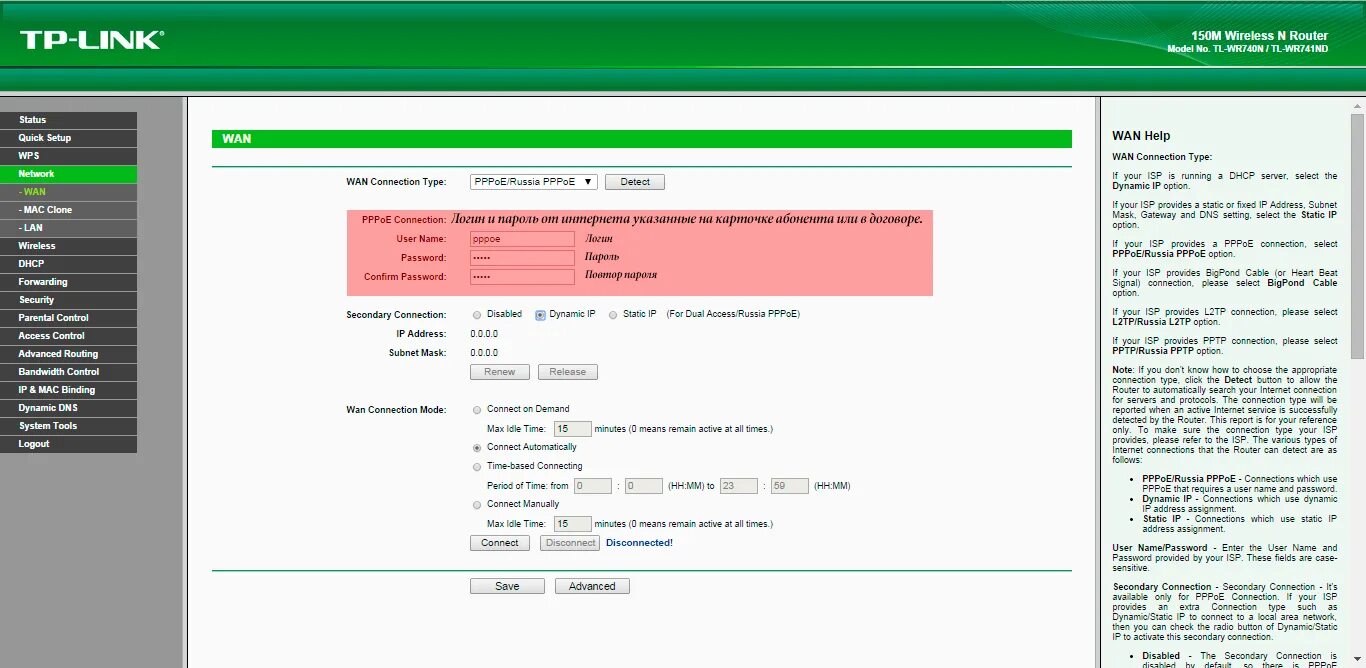Image resolution: width=1366 pixels, height=668 pixels.
Task: Click the Confirm Password field
Action: click(522, 277)
